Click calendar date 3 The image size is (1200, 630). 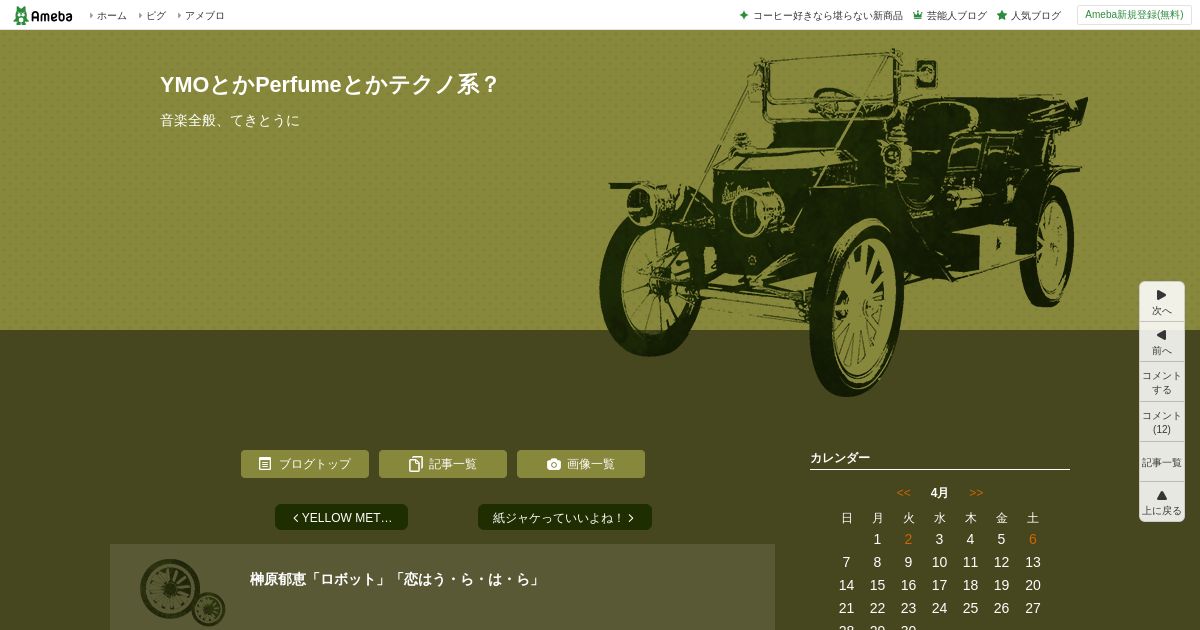(x=939, y=539)
